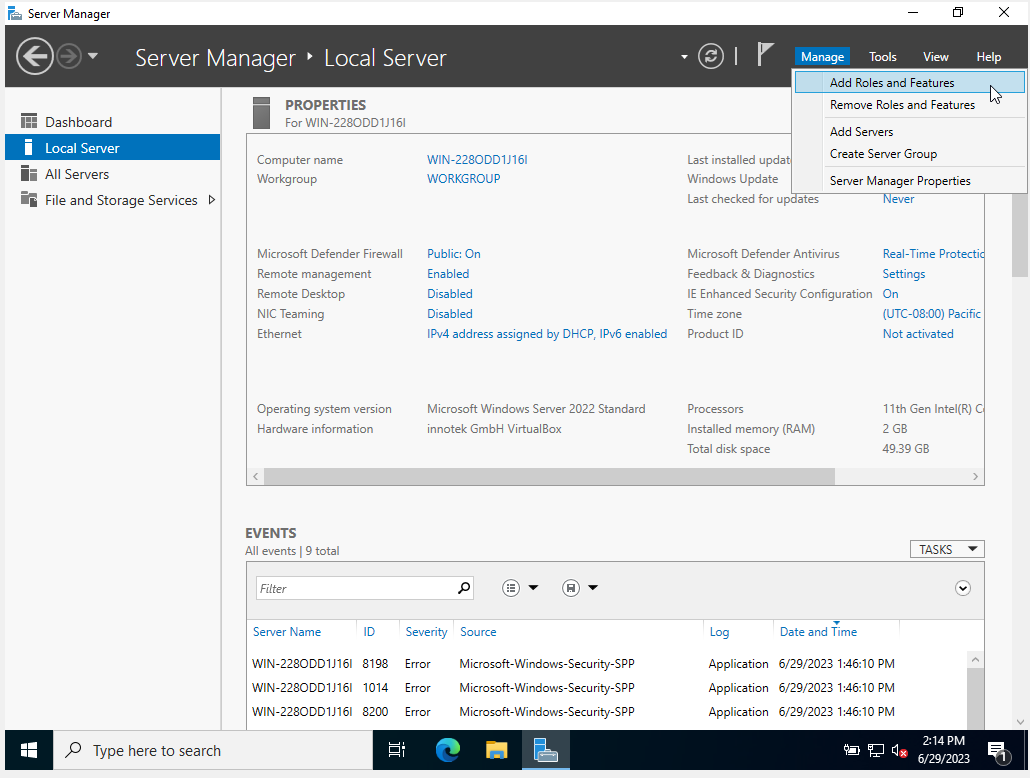Click Not activated next to Product ID
This screenshot has height=778, width=1030.
(917, 333)
